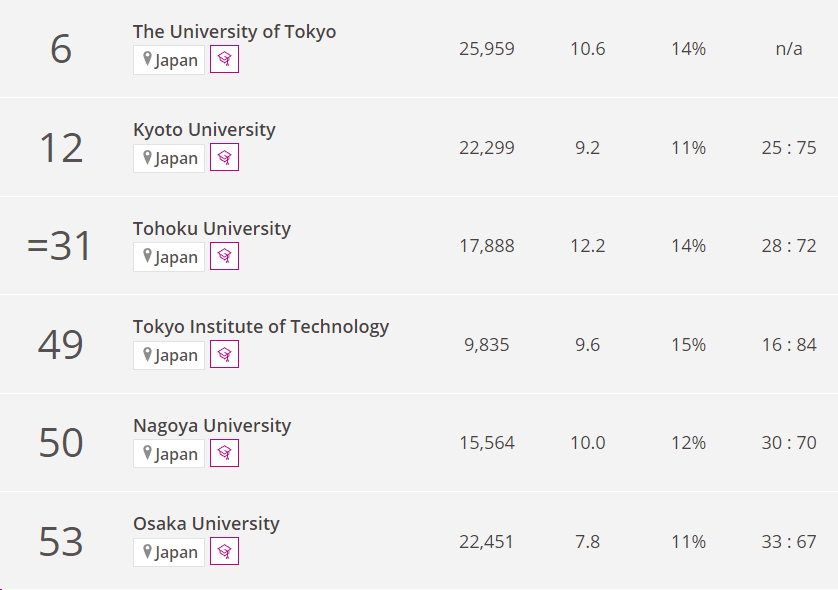Click graduation cap icon for Tohoku University
Viewport: 838px width, 590px height.
(x=224, y=257)
